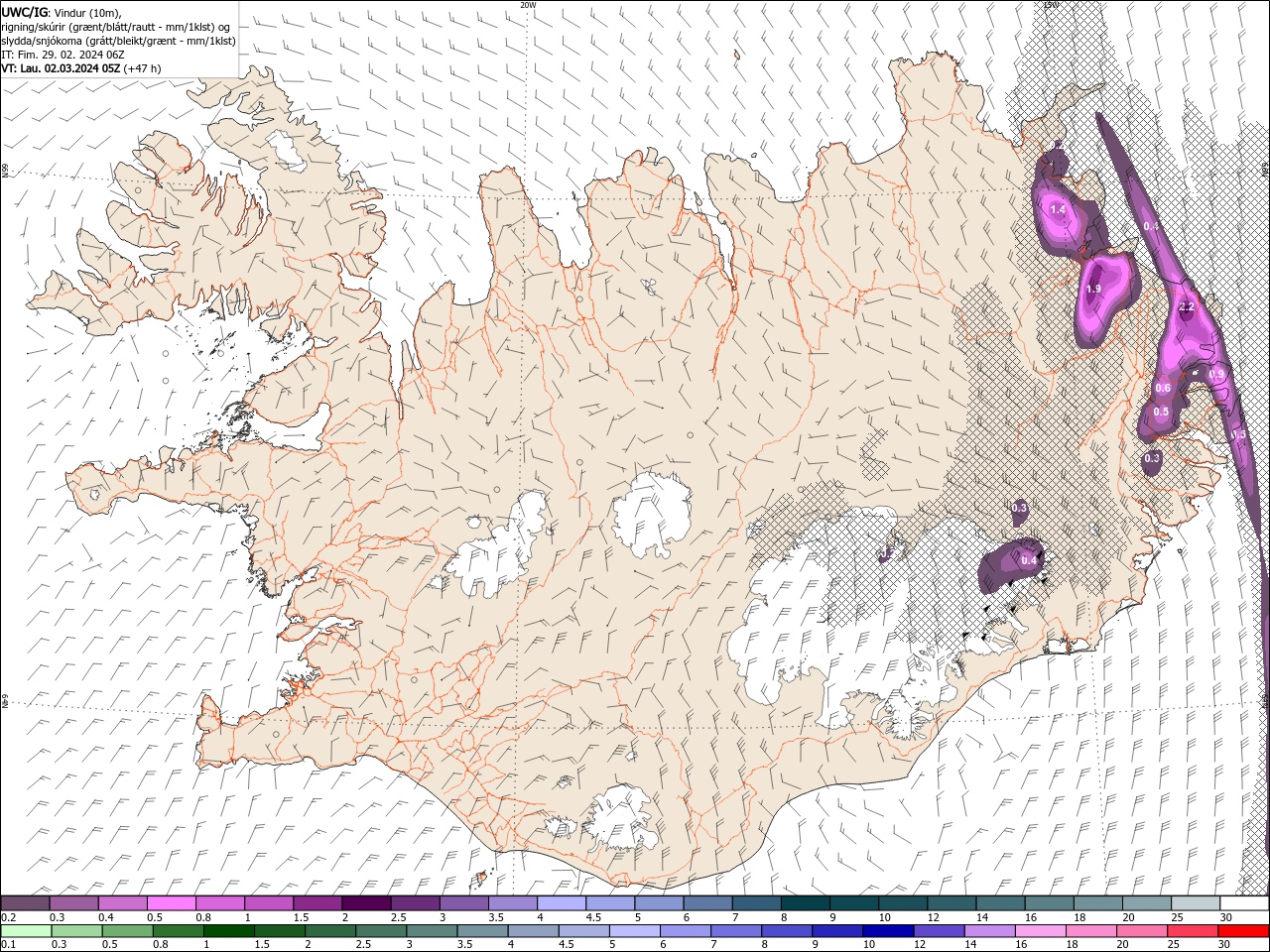Click the light periwinkle 4 swatch in upper legend row
This screenshot has height=952, width=1270.
(x=562, y=903)
